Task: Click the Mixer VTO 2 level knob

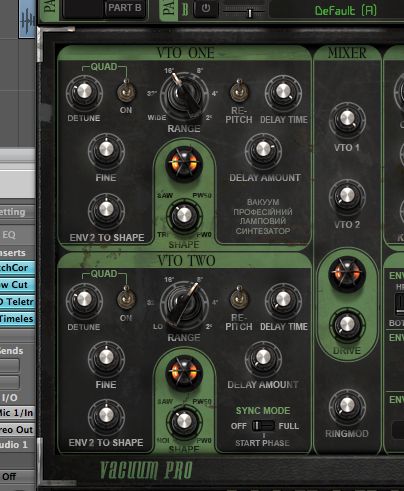Action: click(347, 196)
